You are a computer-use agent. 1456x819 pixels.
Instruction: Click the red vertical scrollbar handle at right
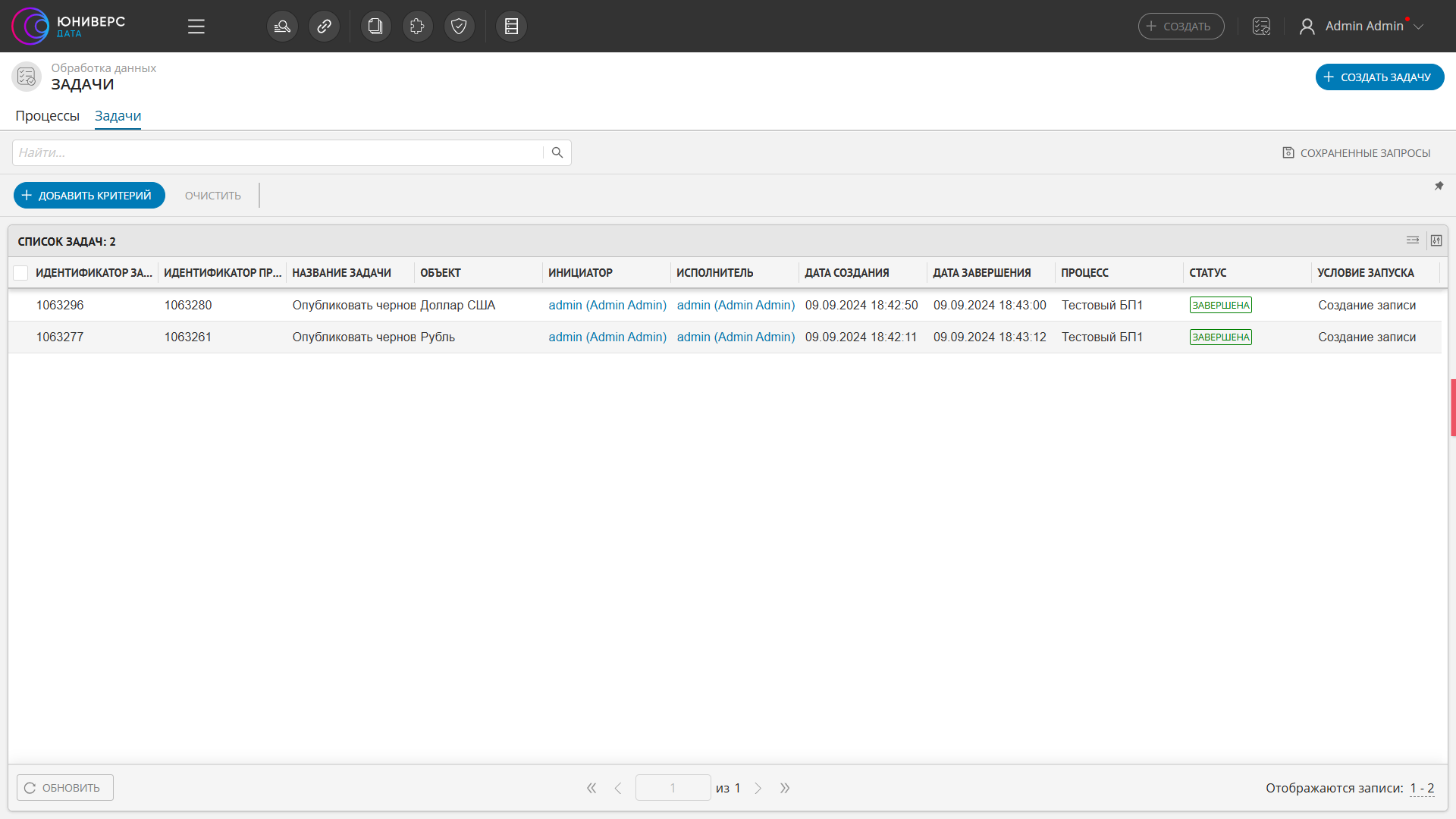pyautogui.click(x=1453, y=408)
